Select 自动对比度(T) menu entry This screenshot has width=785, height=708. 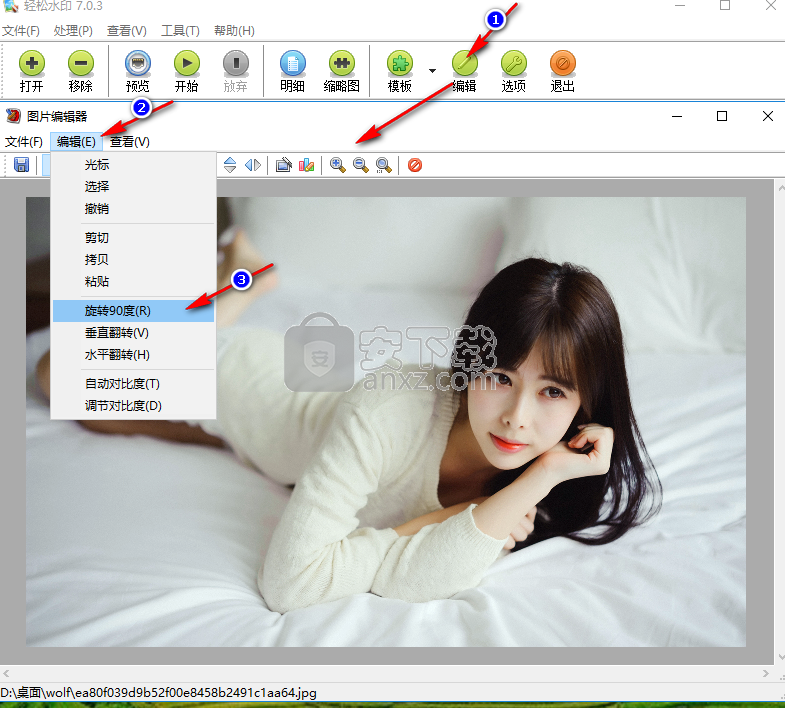pyautogui.click(x=134, y=384)
